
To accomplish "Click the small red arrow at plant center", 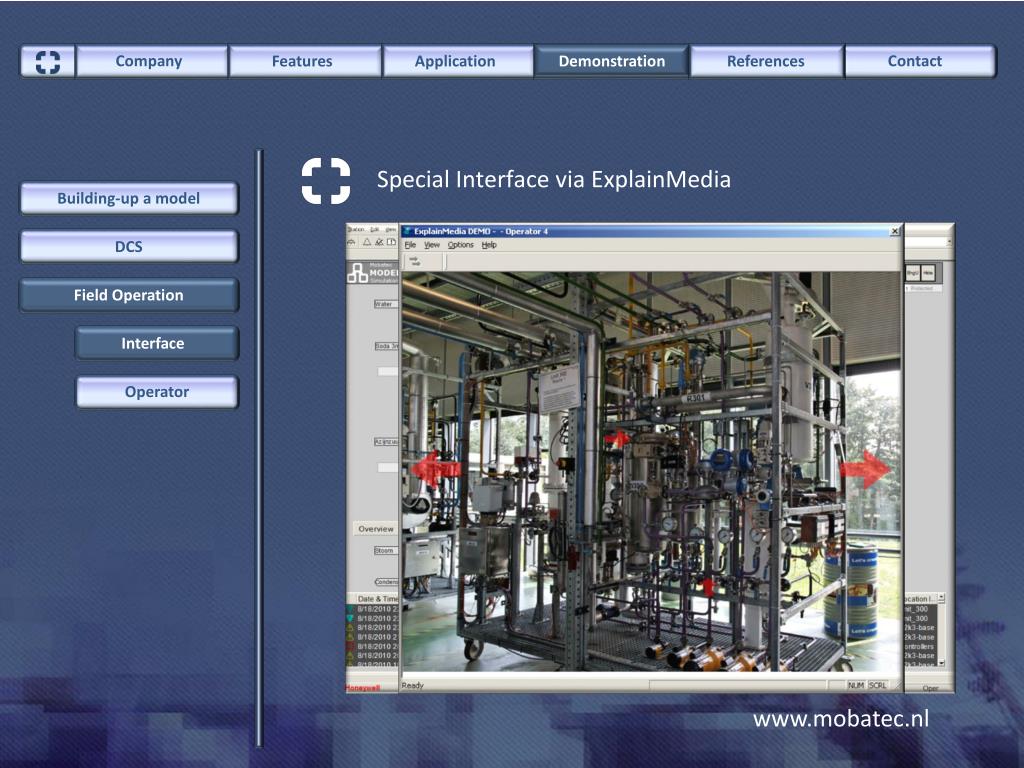I will coord(616,439).
